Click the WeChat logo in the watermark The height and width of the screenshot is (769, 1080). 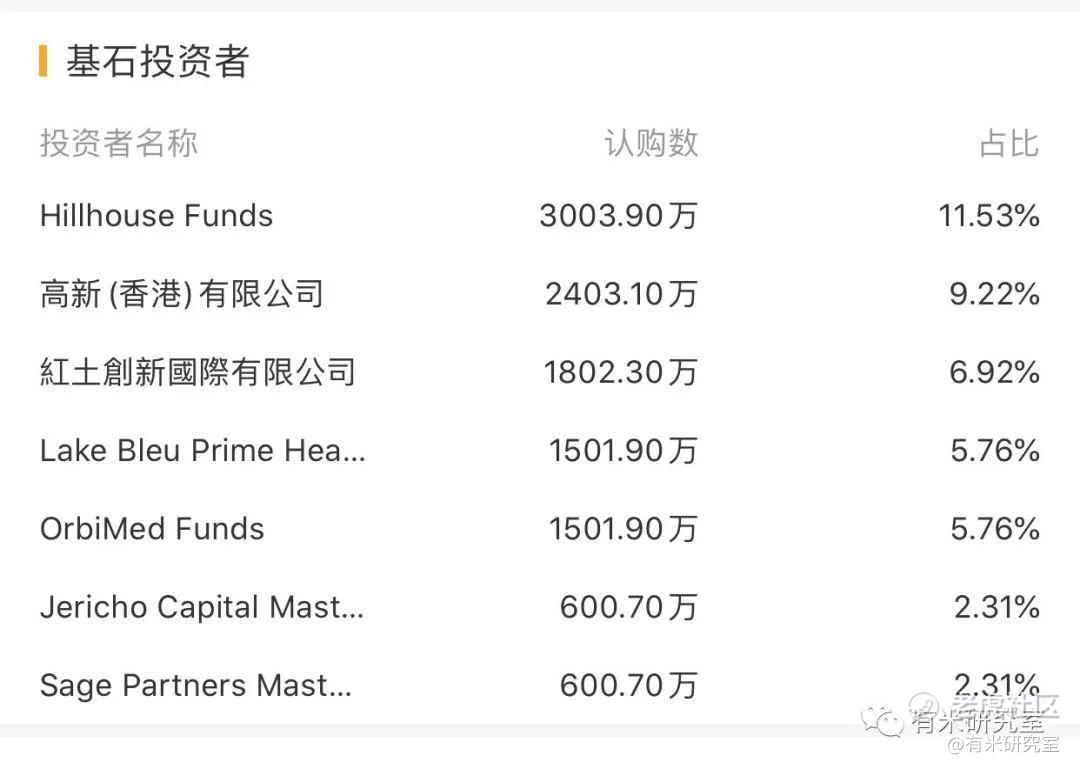882,721
